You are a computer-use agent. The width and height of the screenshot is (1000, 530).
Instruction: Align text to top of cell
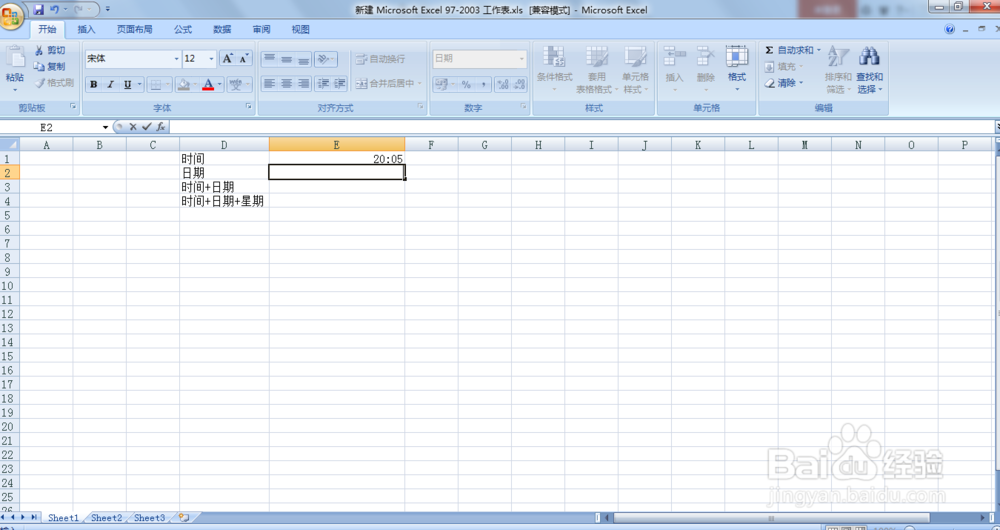(x=270, y=59)
